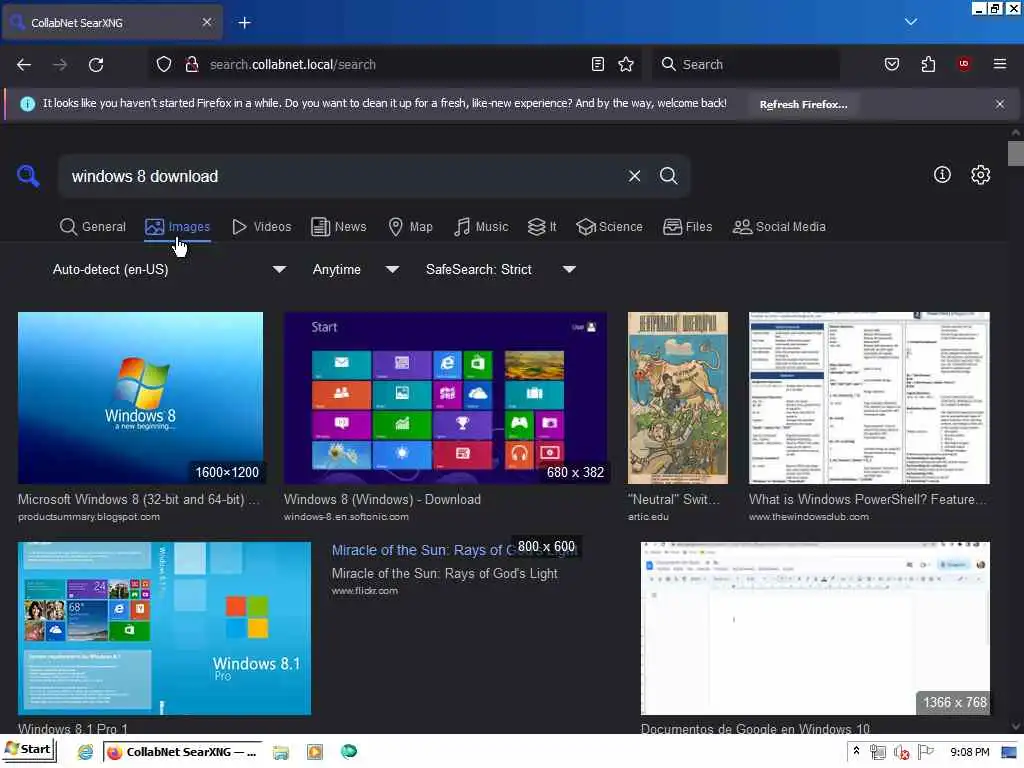The height and width of the screenshot is (768, 1024).
Task: Open the Windows PowerShell features thumbnail
Action: (x=869, y=398)
